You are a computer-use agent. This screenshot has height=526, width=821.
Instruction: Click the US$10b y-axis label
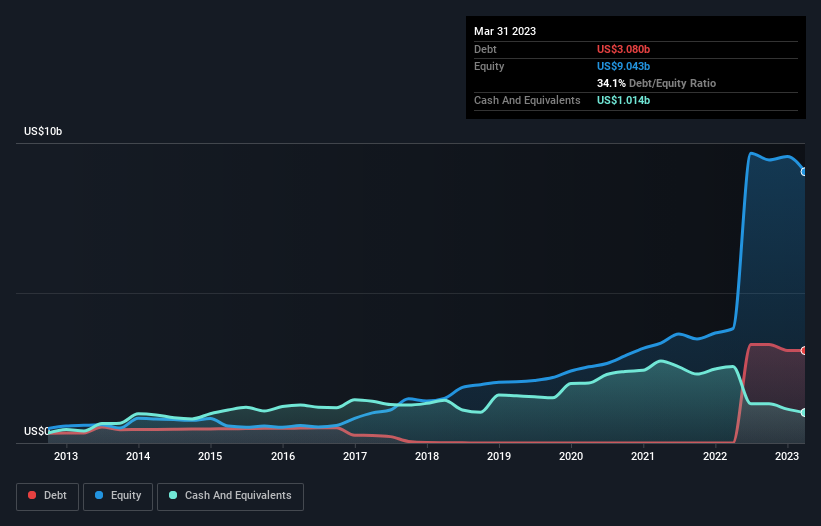[43, 131]
